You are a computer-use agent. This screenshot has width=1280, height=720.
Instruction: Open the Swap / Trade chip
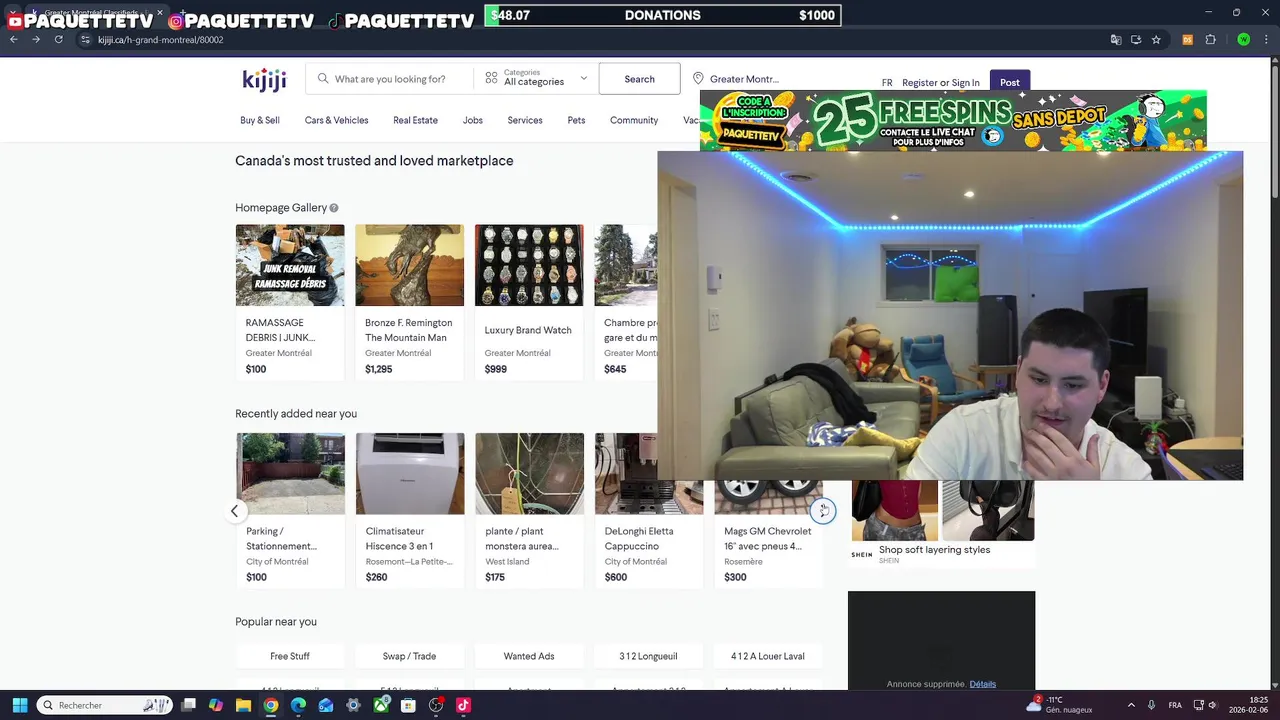[409, 656]
